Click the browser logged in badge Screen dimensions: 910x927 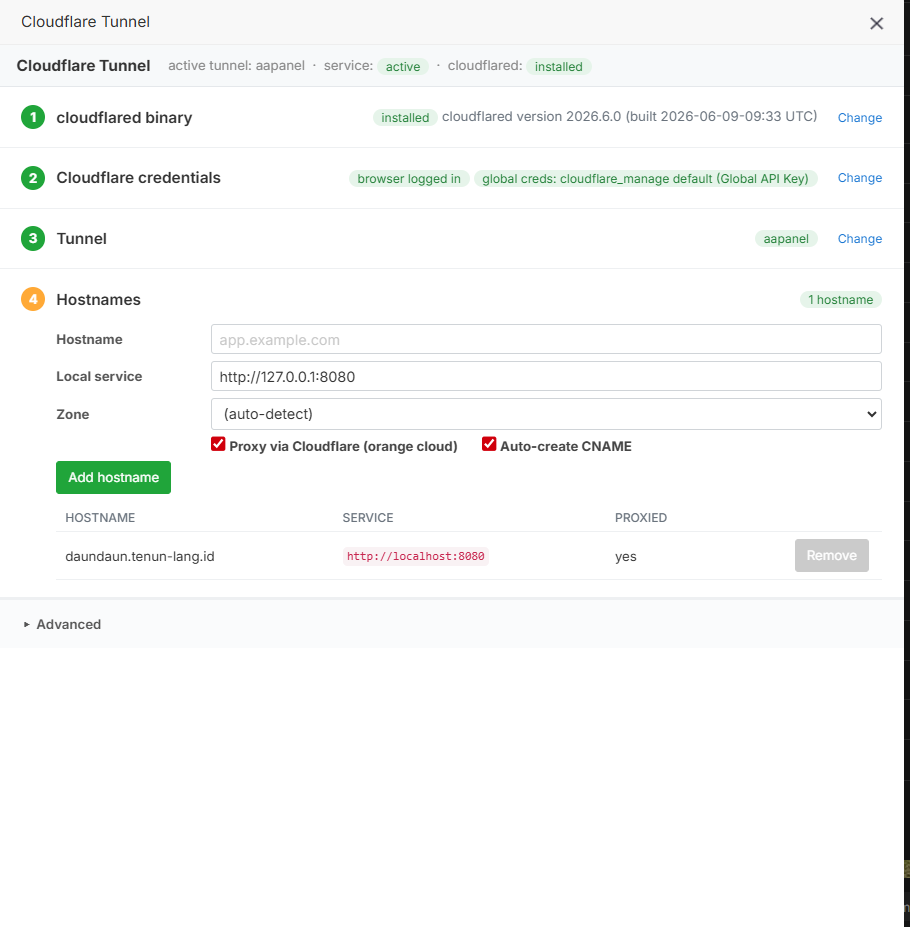(409, 179)
